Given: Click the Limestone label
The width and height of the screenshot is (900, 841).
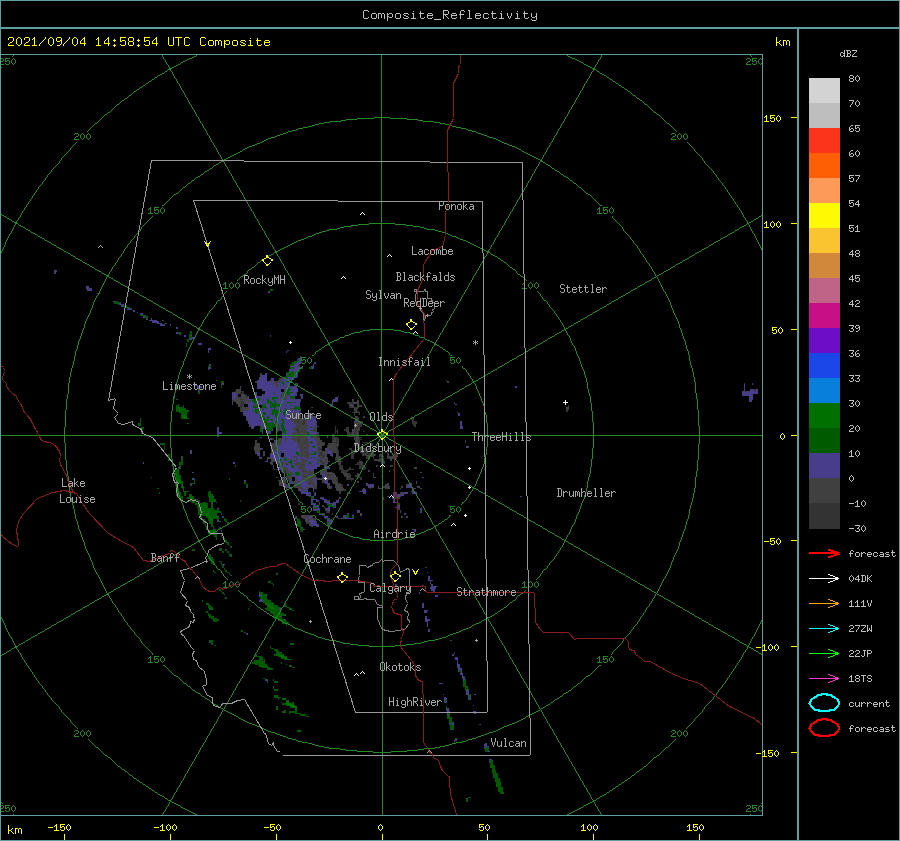Looking at the screenshot, I should [x=189, y=386].
